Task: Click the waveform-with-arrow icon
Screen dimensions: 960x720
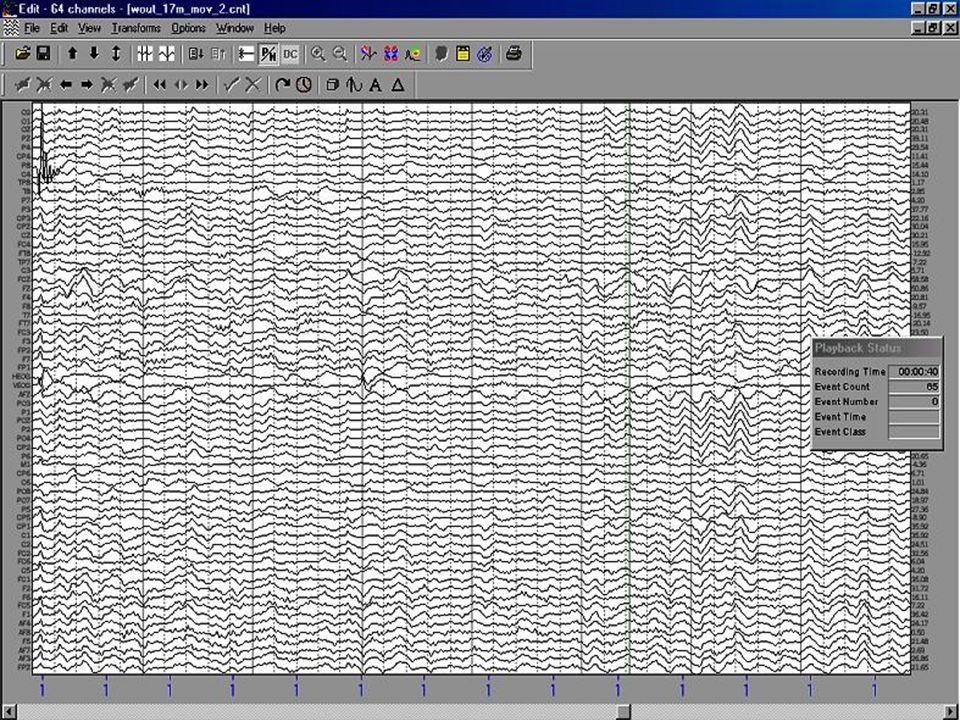Action: (x=354, y=84)
